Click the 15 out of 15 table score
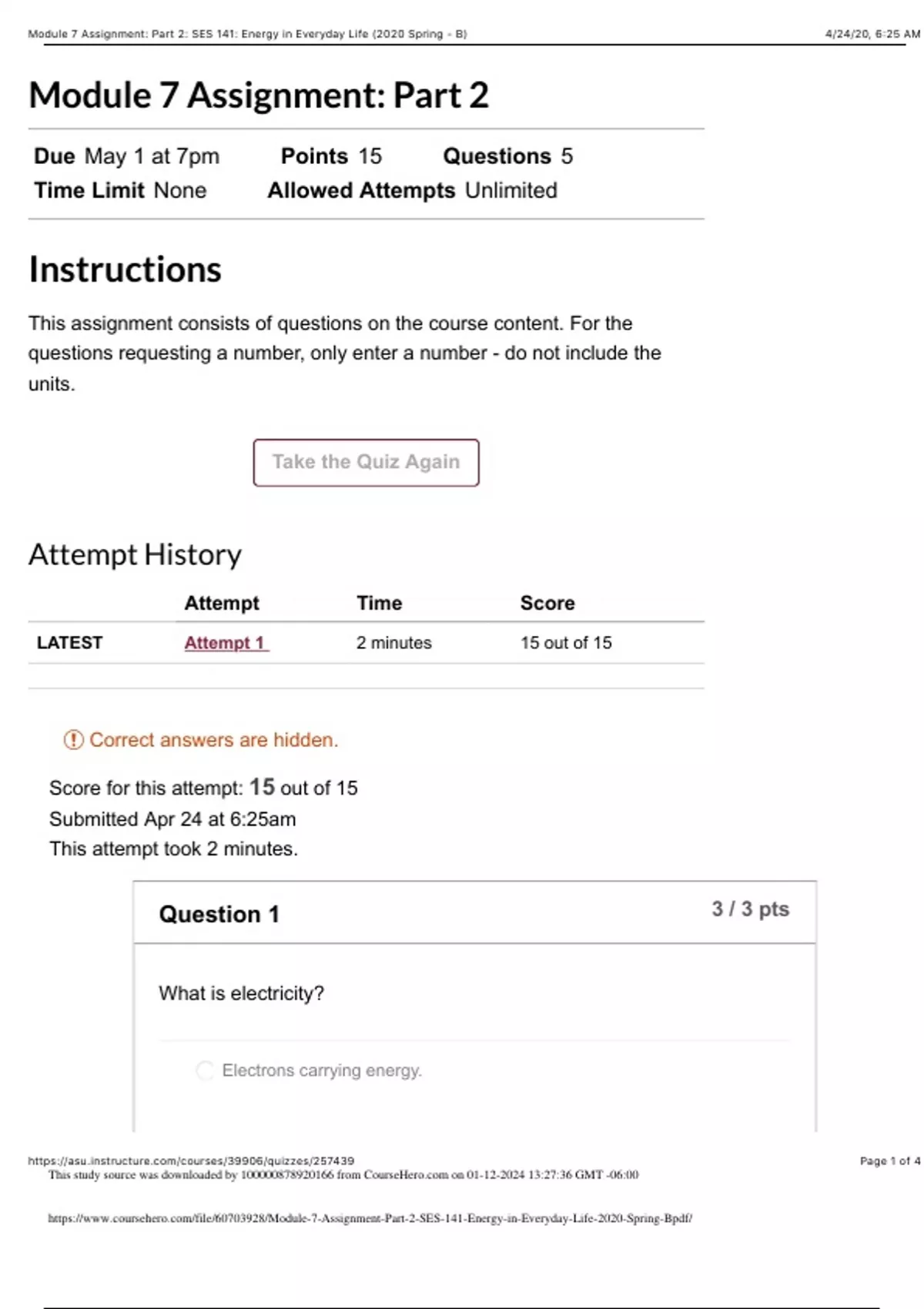924x1309 pixels. [x=566, y=643]
